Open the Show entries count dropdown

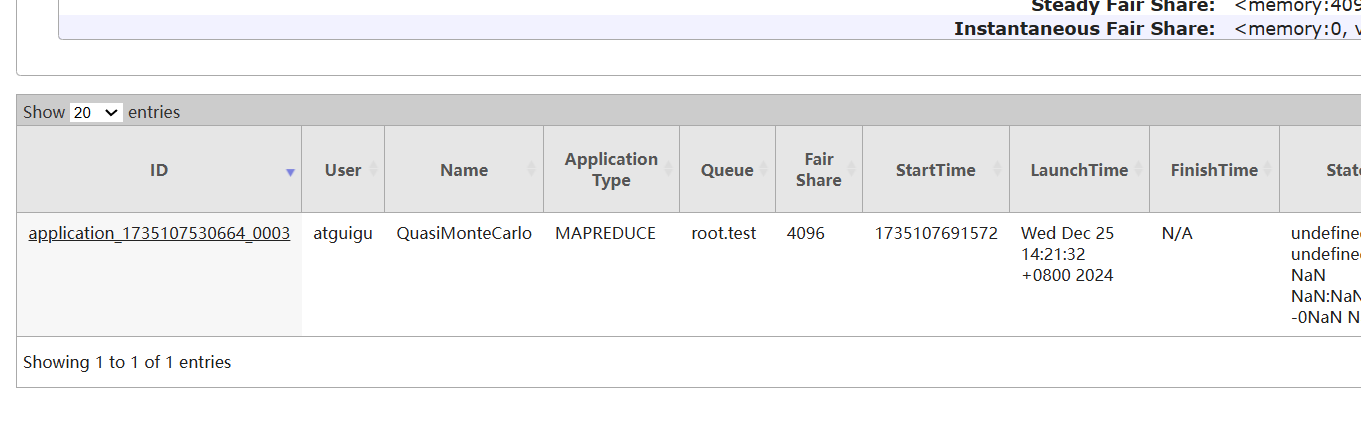pos(96,113)
